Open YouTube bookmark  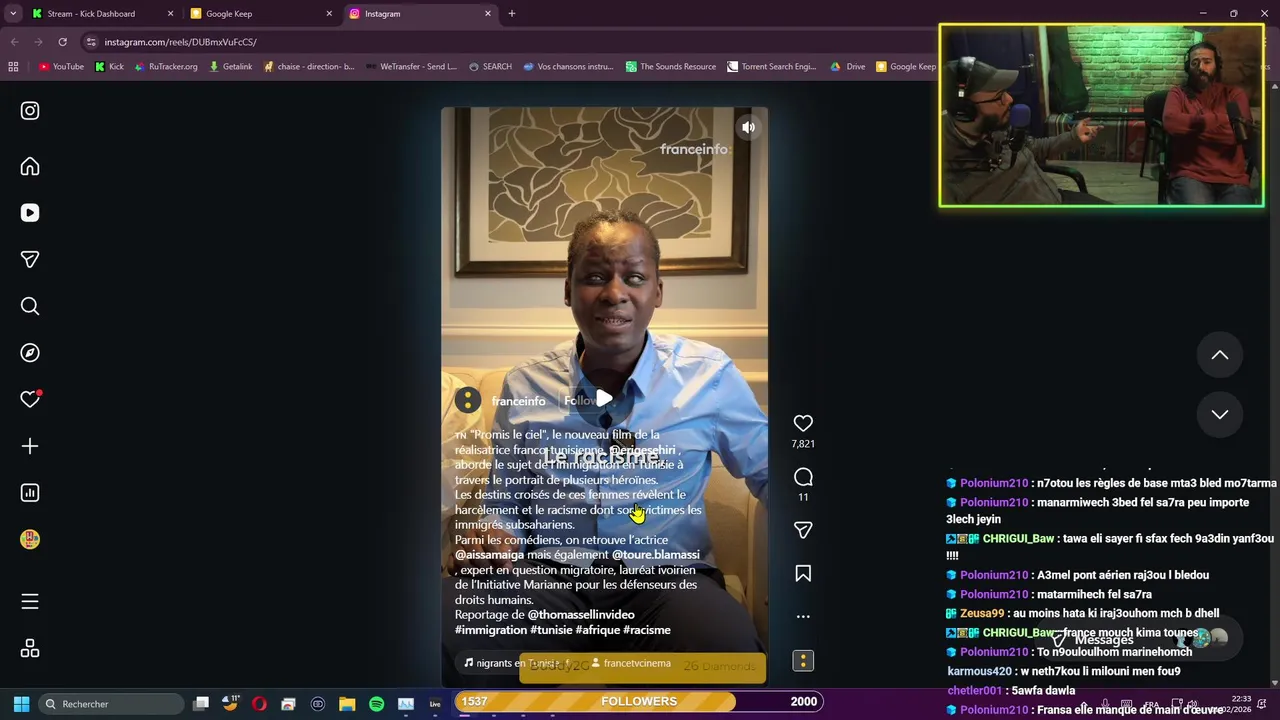click(61, 67)
